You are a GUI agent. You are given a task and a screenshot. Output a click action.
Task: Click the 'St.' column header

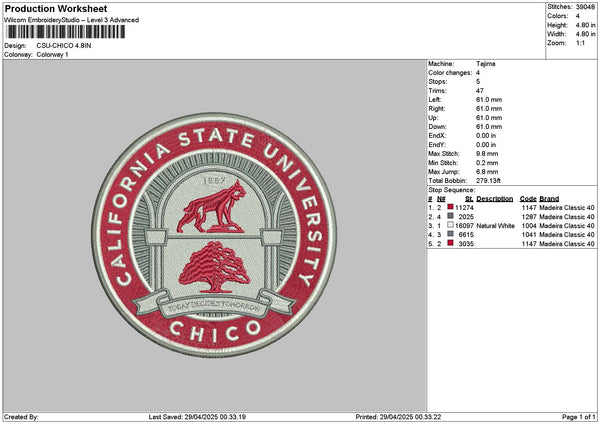tap(470, 199)
